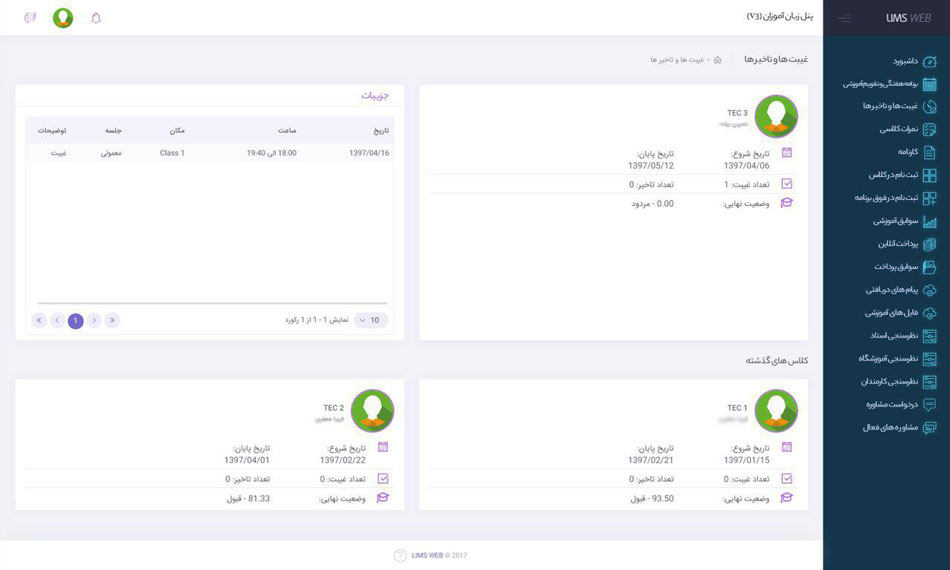Click the TEC 3 class name
The image size is (950, 570).
click(737, 113)
